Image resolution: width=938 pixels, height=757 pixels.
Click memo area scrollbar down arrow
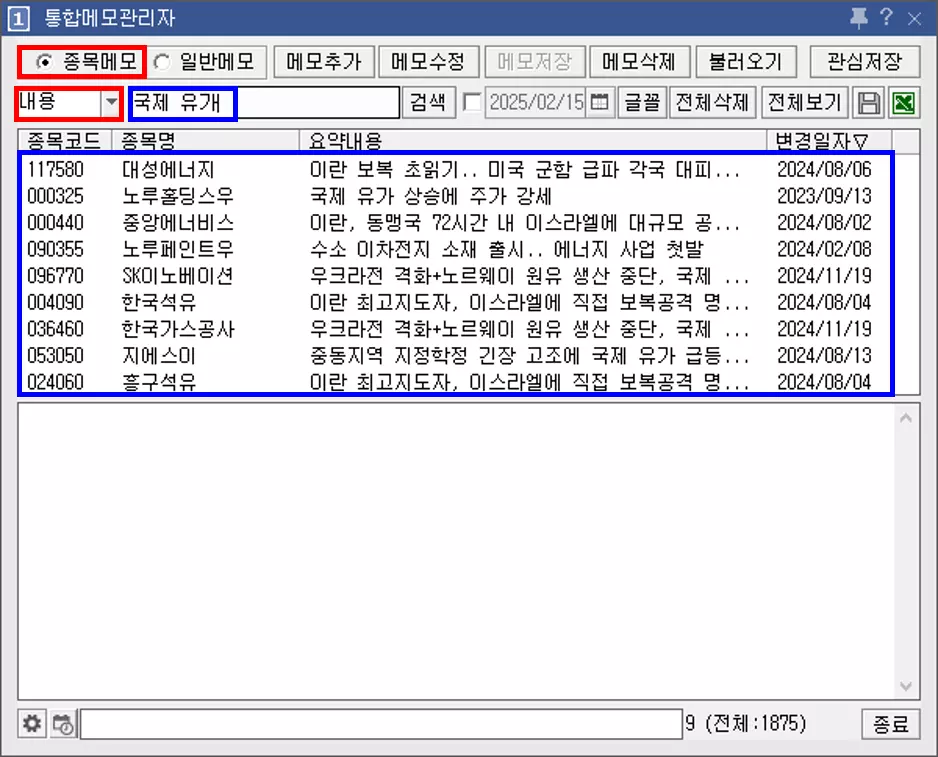(x=906, y=686)
